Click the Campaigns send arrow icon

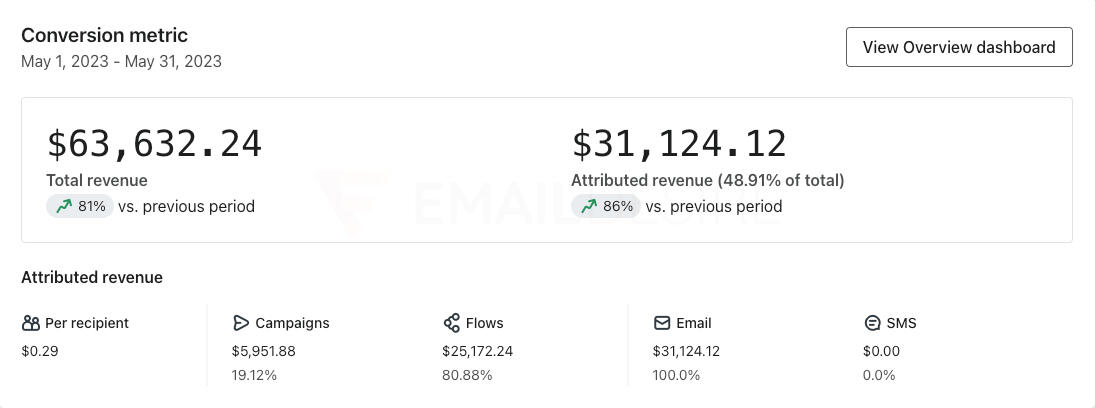point(240,323)
